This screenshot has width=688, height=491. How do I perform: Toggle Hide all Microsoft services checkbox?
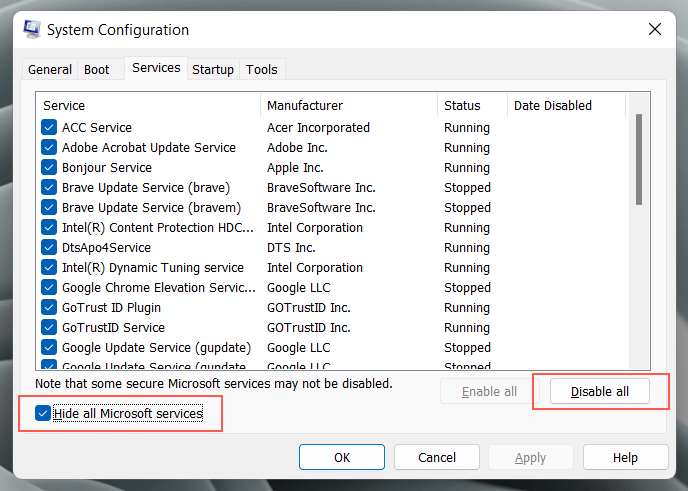43,413
